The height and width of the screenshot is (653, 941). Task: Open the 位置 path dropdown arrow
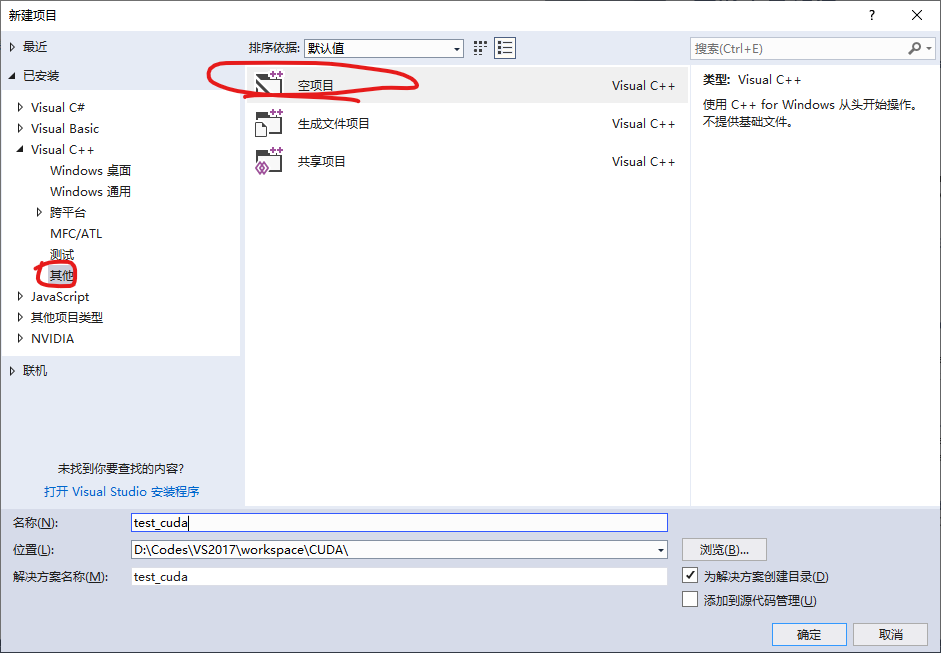[660, 550]
